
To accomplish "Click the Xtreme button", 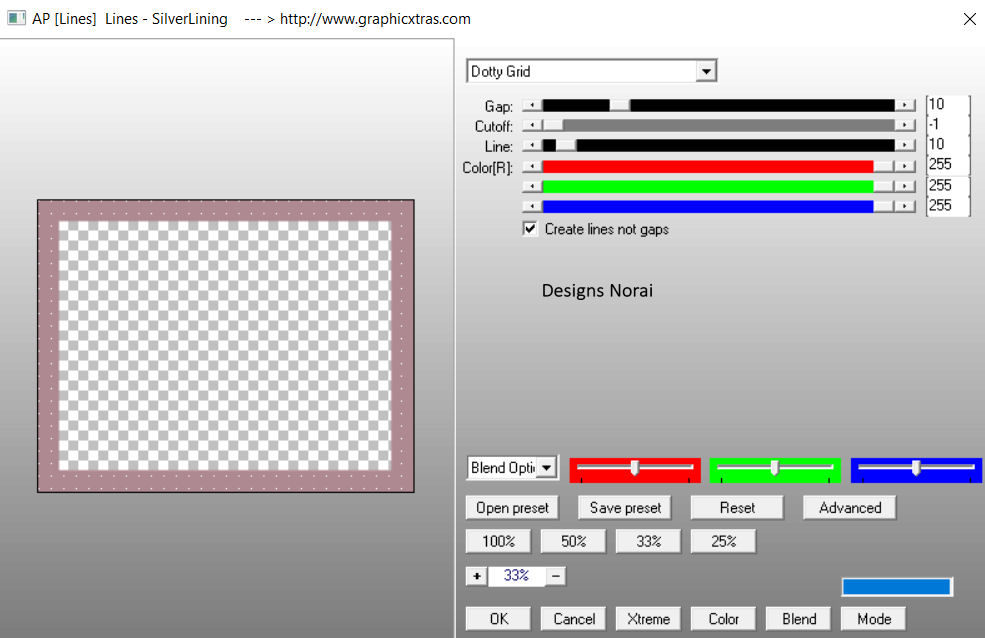I will (648, 619).
